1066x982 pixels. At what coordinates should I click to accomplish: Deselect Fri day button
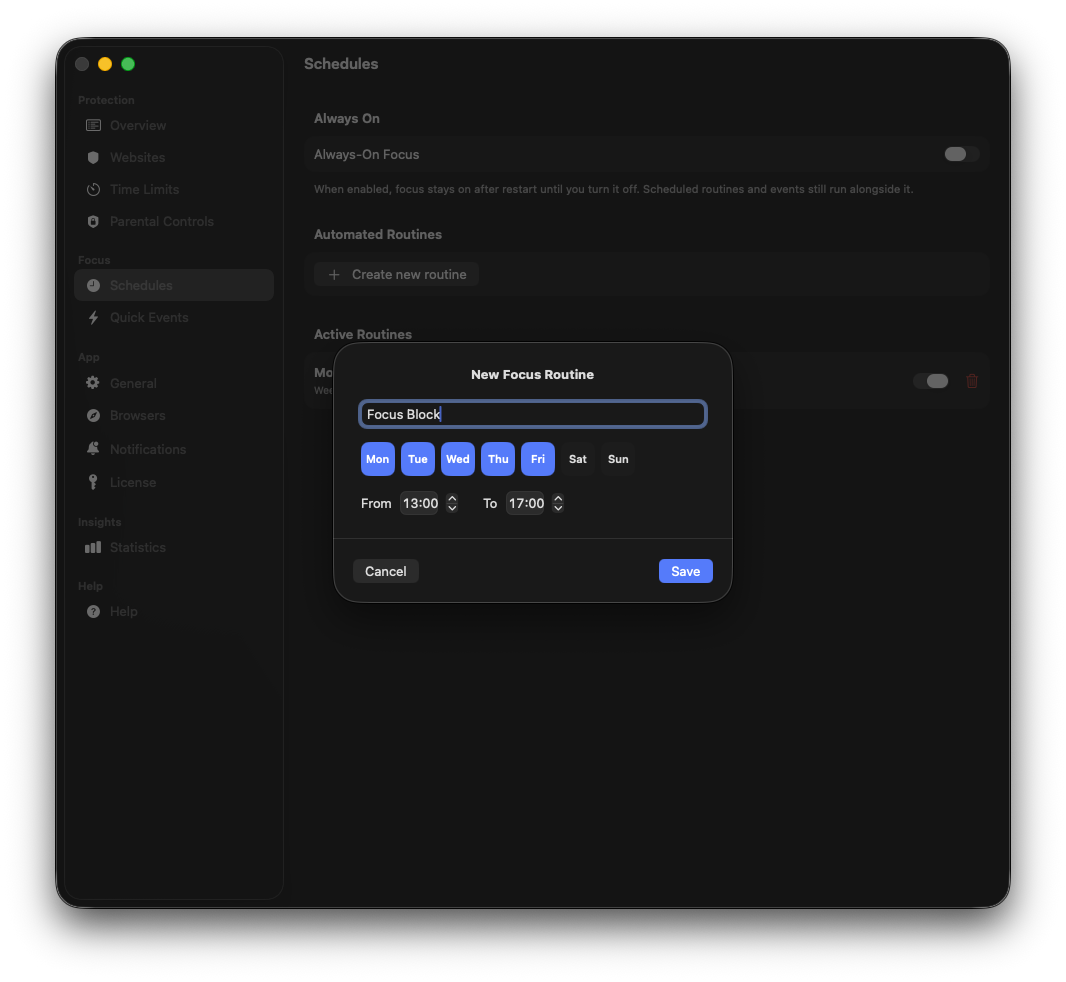(538, 459)
